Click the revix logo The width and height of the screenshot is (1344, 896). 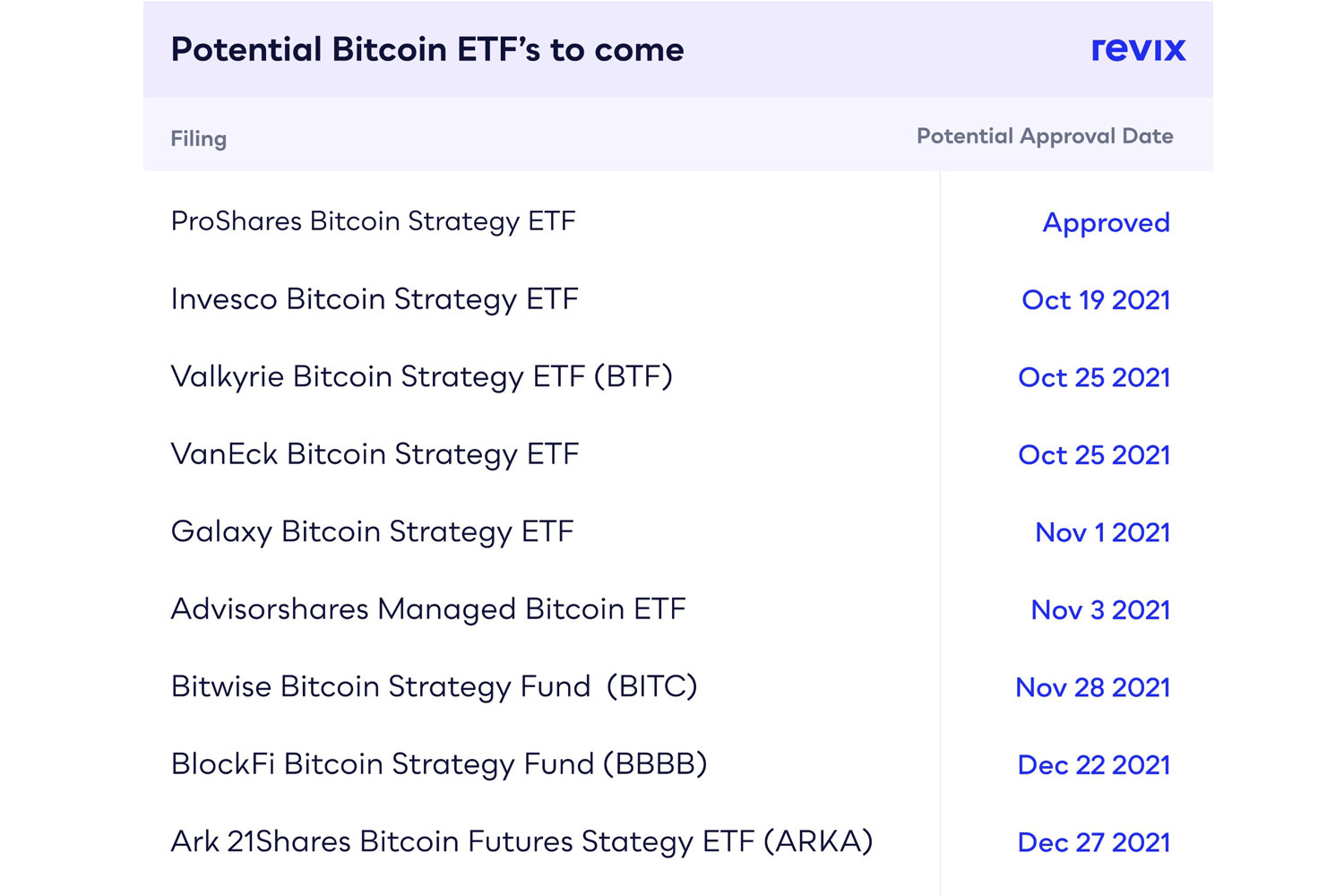point(1138,49)
